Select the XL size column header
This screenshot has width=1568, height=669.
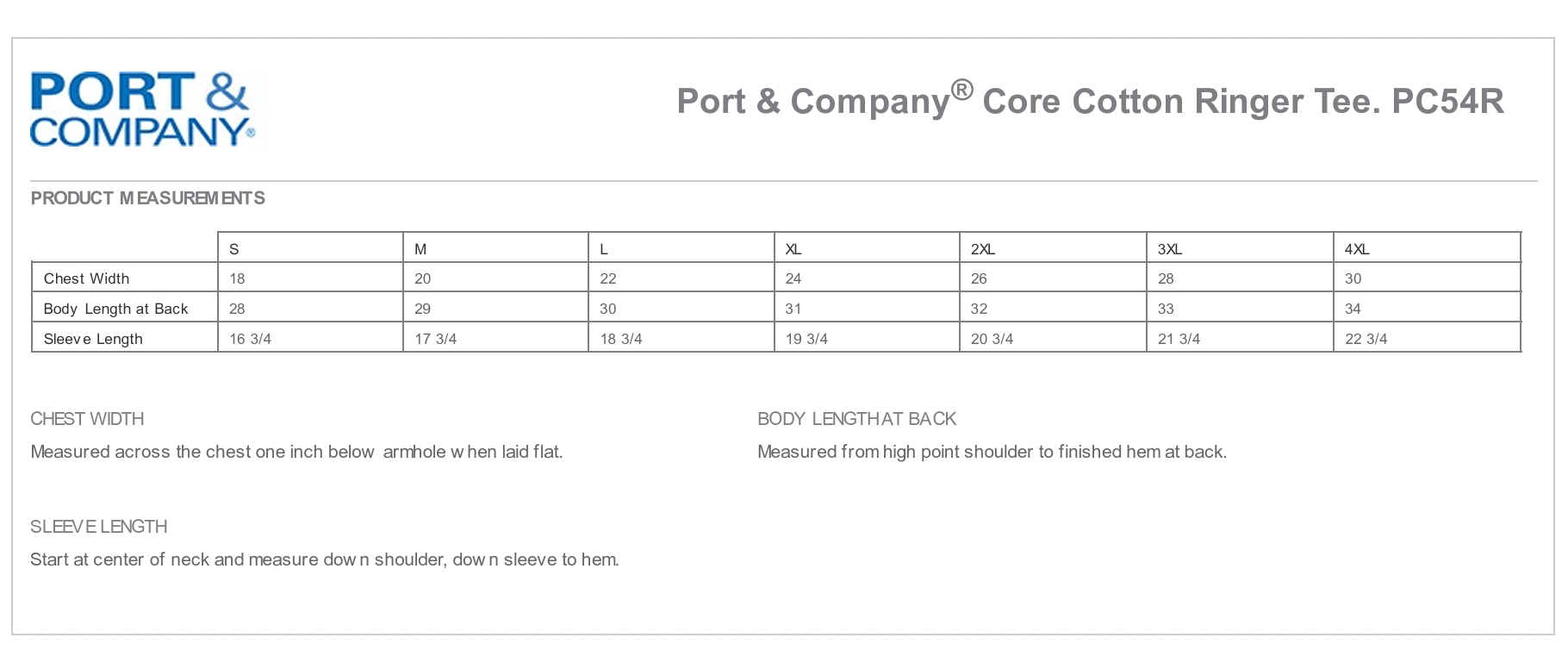pyautogui.click(x=793, y=249)
